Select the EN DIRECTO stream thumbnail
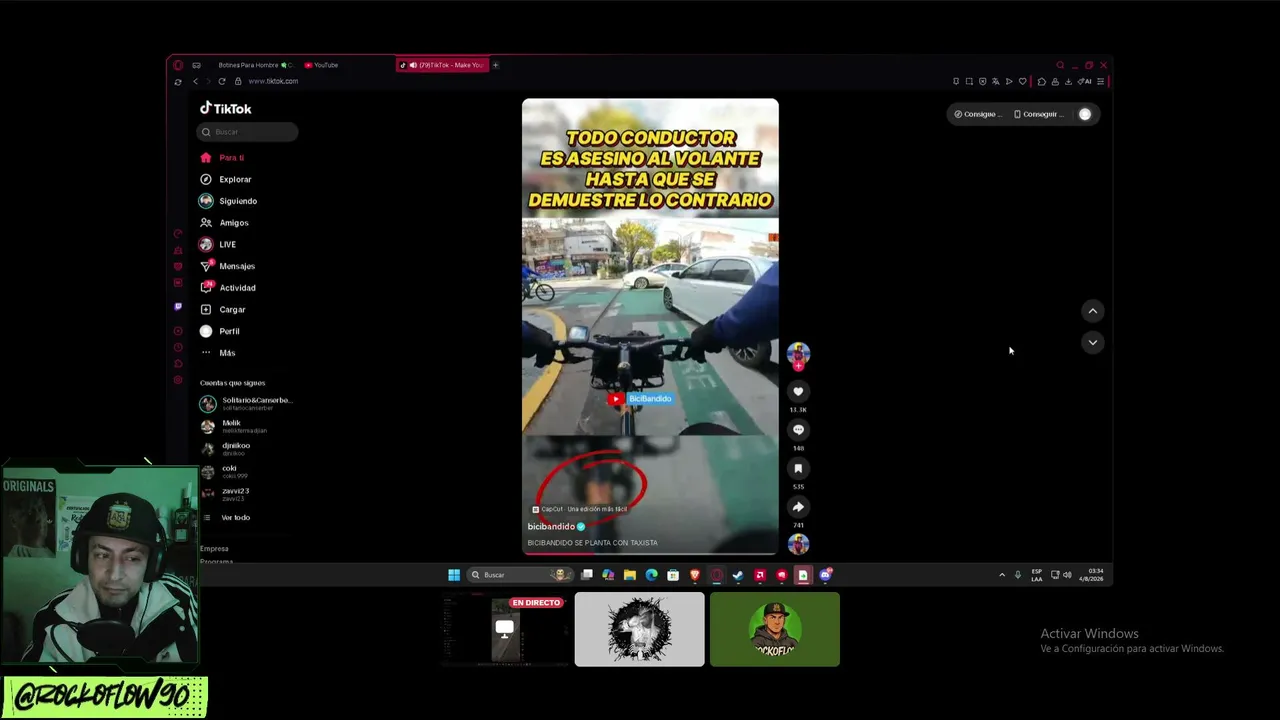Viewport: 1280px width, 720px height. point(505,630)
